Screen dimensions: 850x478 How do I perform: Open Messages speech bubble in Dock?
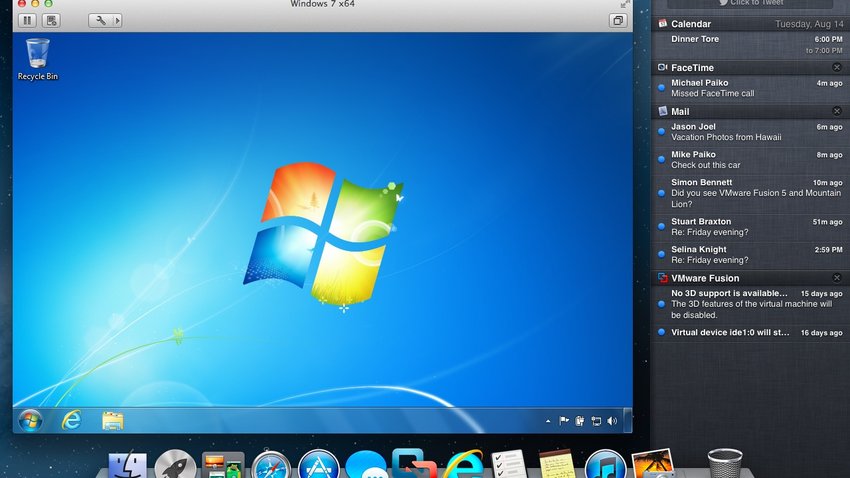click(366, 465)
